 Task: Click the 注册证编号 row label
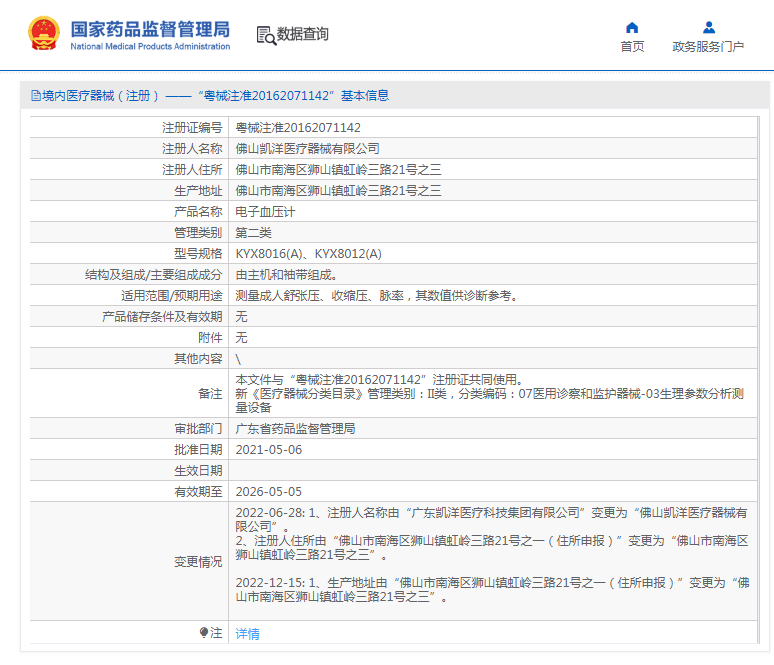pos(192,128)
